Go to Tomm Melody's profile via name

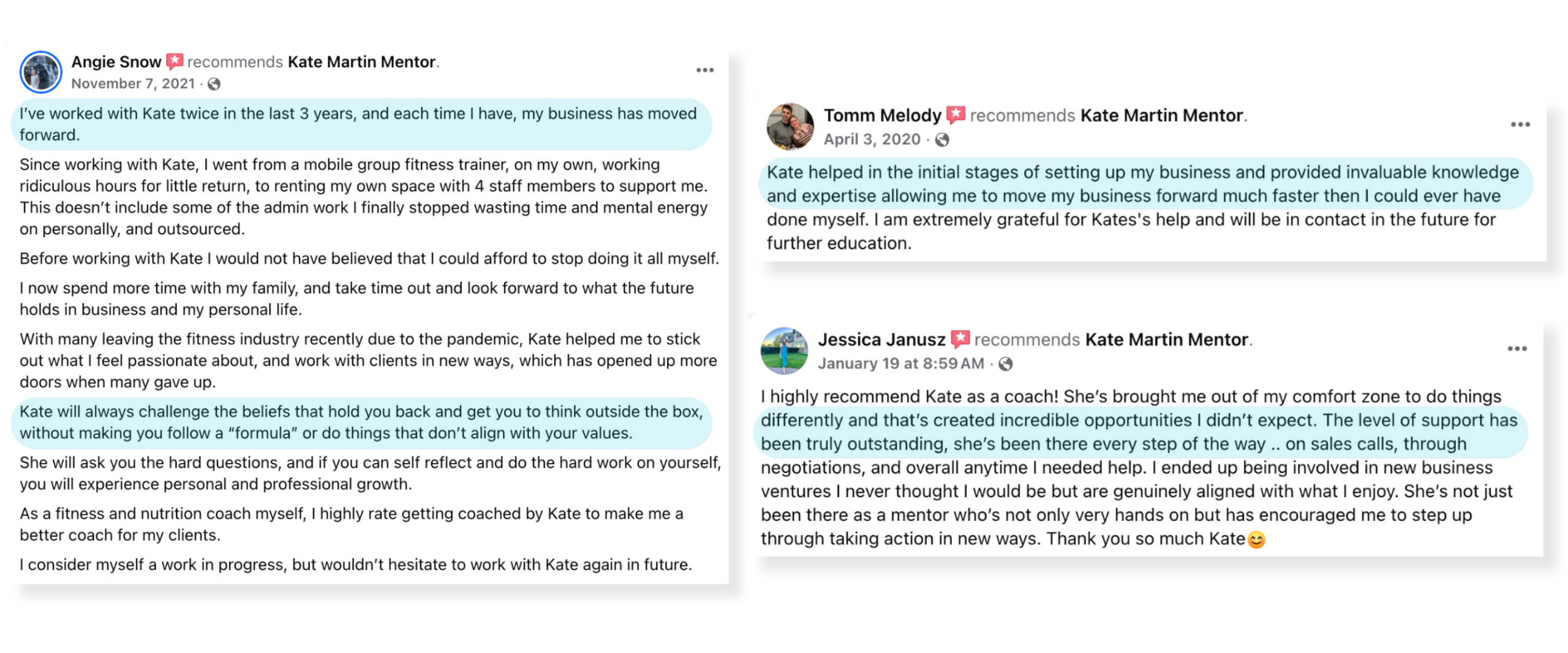point(882,115)
